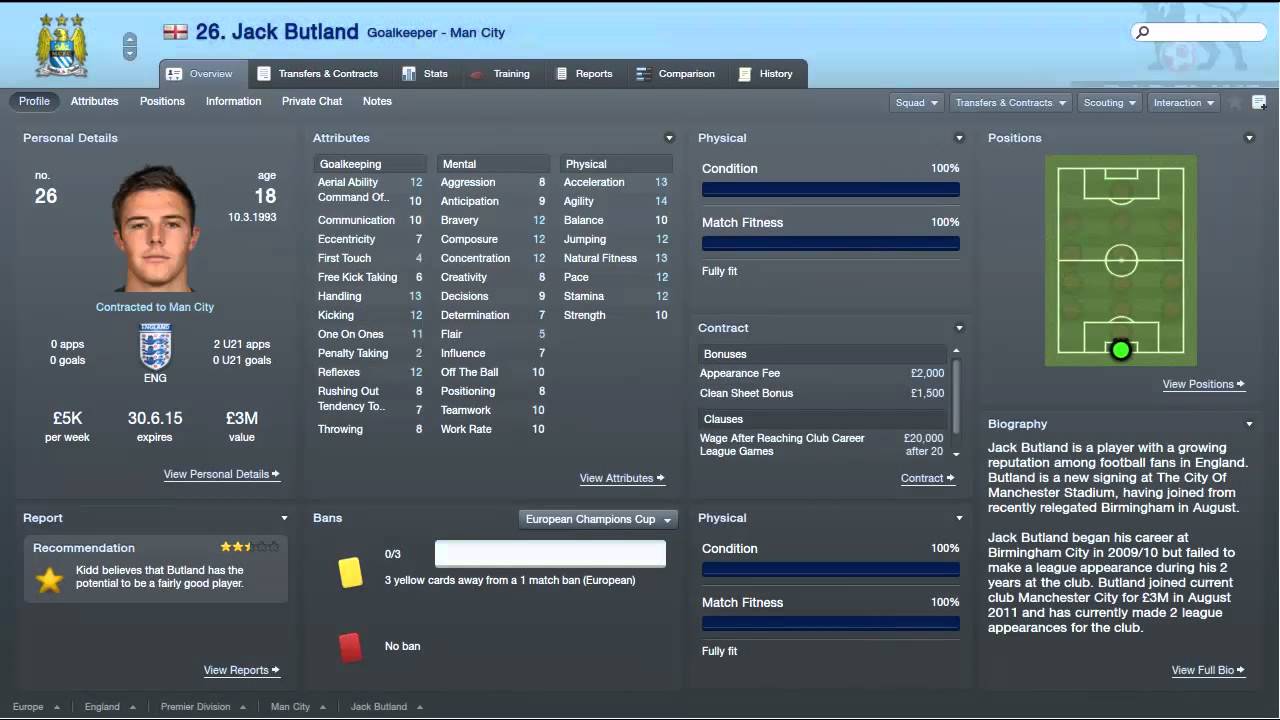Switch to the Stats tab

(425, 74)
